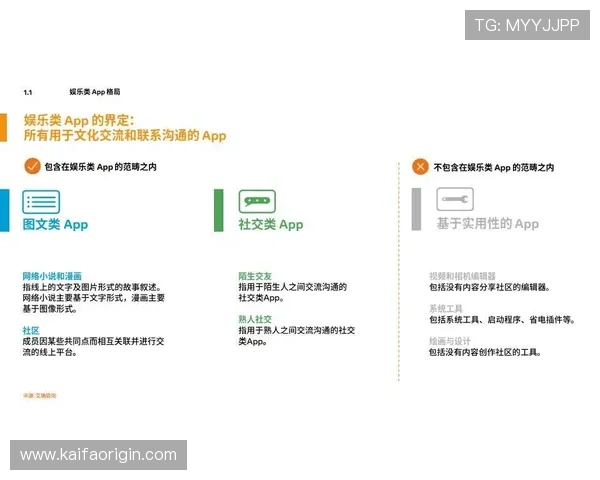600x480 pixels.
Task: Click the small orange source note at bottom
Action: 40,395
